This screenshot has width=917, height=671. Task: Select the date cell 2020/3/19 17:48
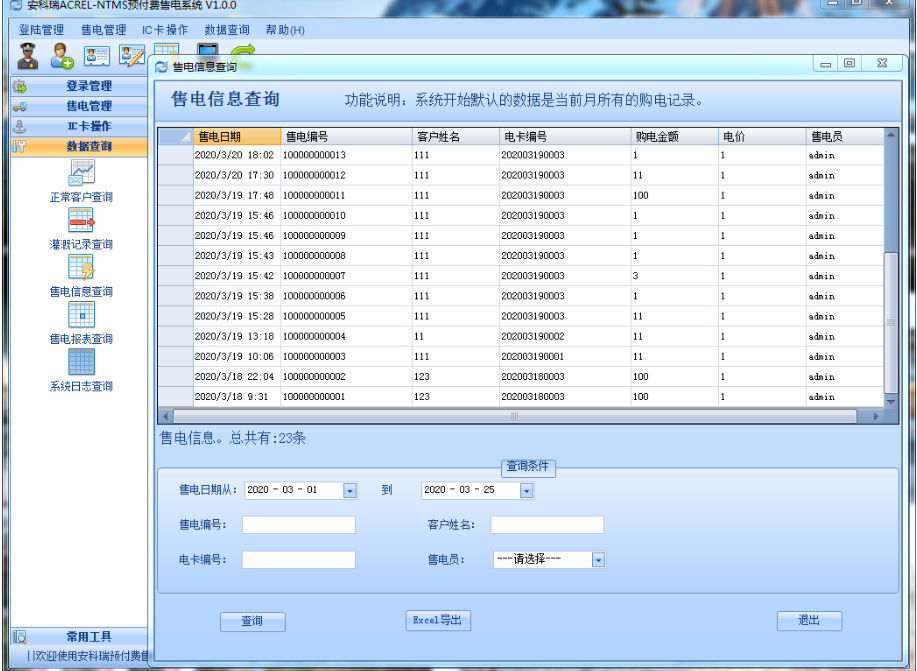coord(237,195)
